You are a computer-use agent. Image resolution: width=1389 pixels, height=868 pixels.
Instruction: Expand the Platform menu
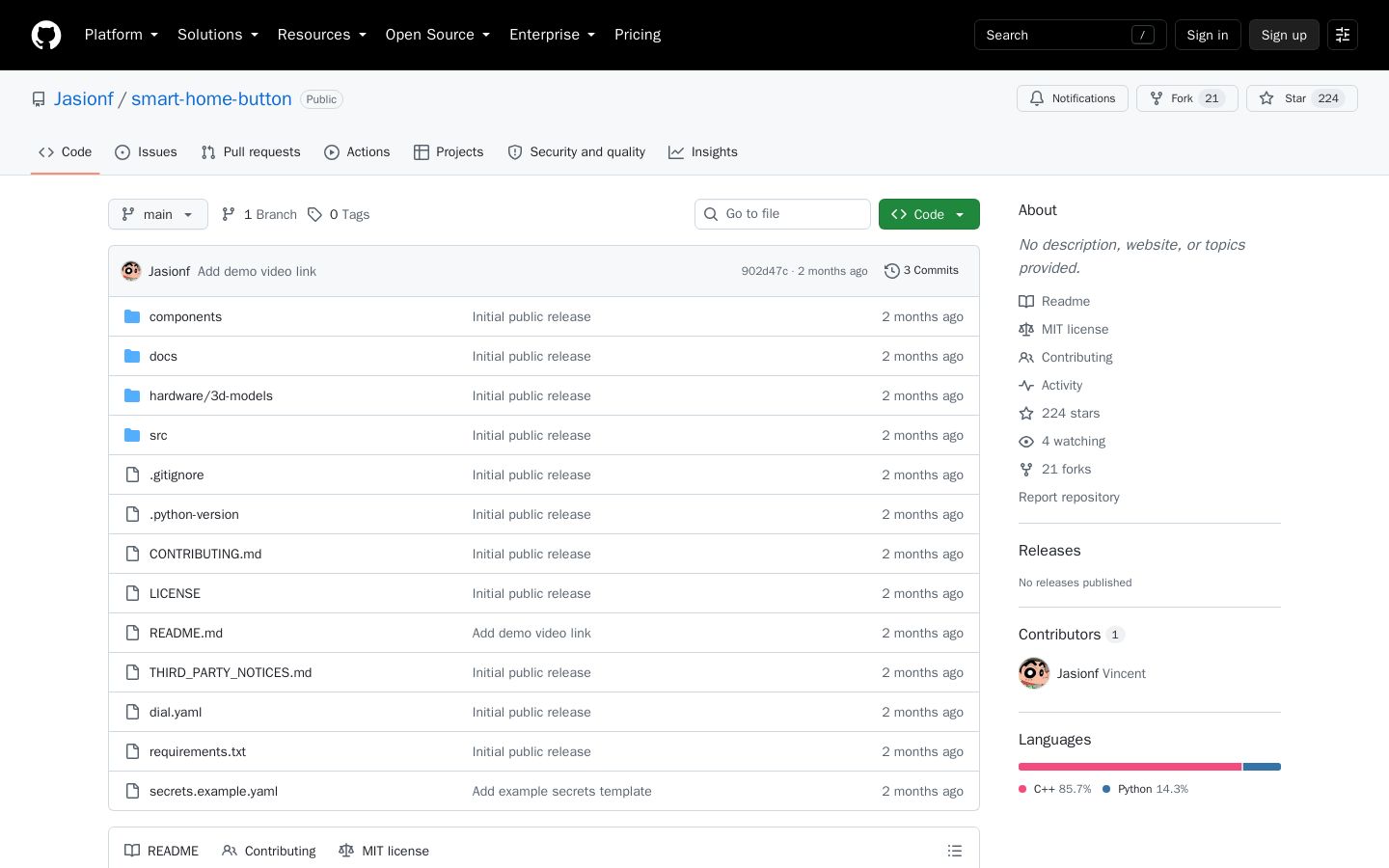[122, 35]
